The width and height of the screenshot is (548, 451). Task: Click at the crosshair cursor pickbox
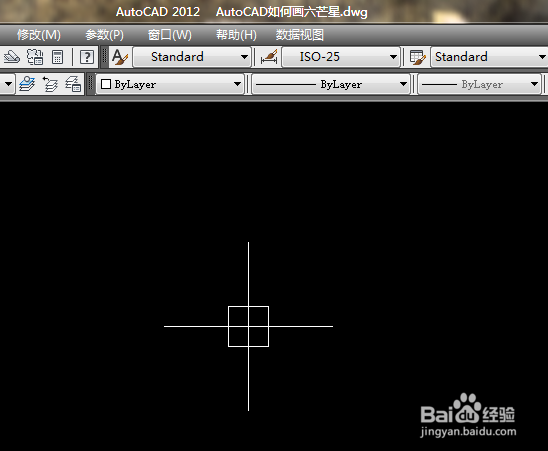click(x=248, y=327)
